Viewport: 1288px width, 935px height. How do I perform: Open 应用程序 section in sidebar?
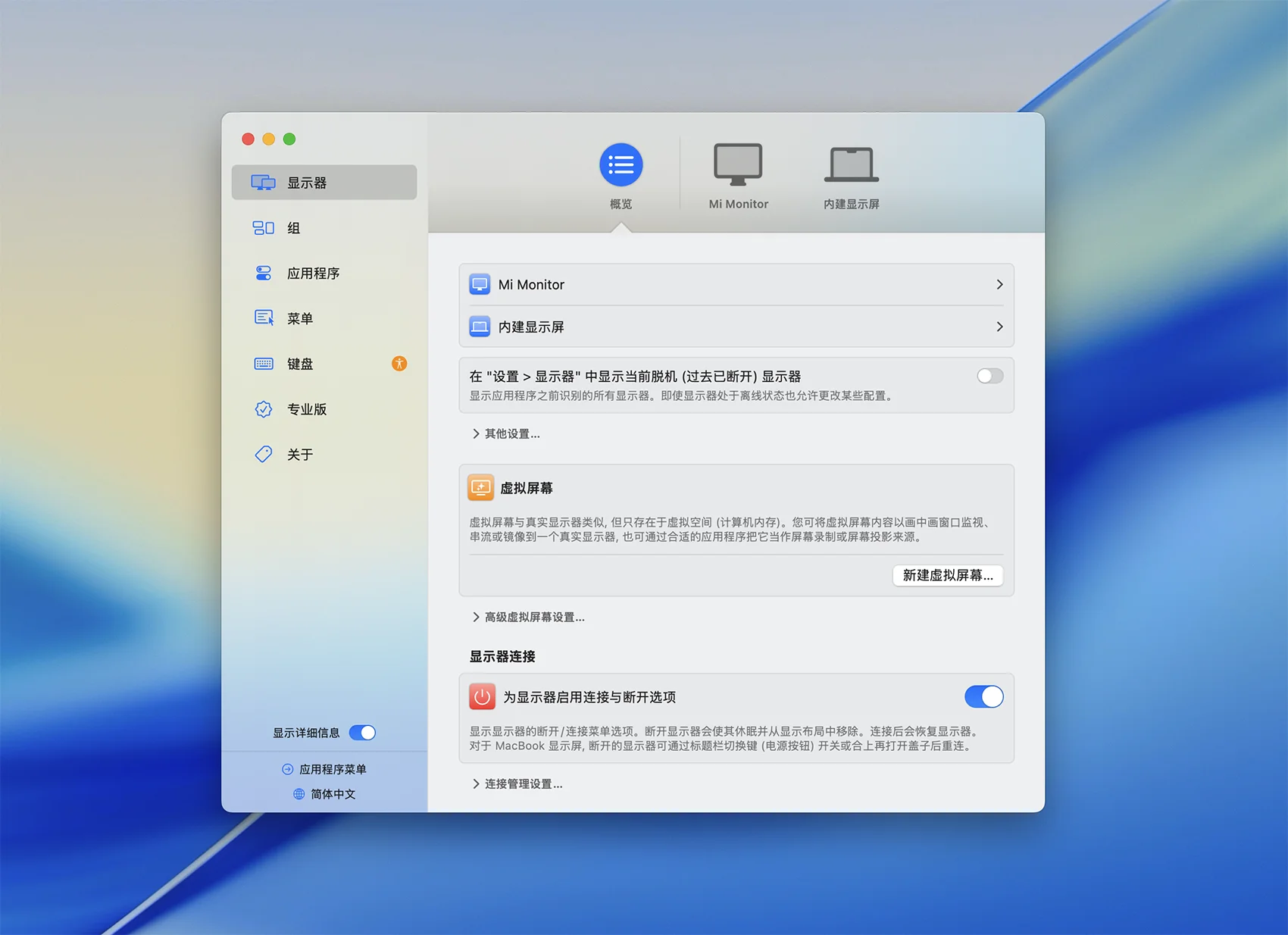click(x=312, y=274)
